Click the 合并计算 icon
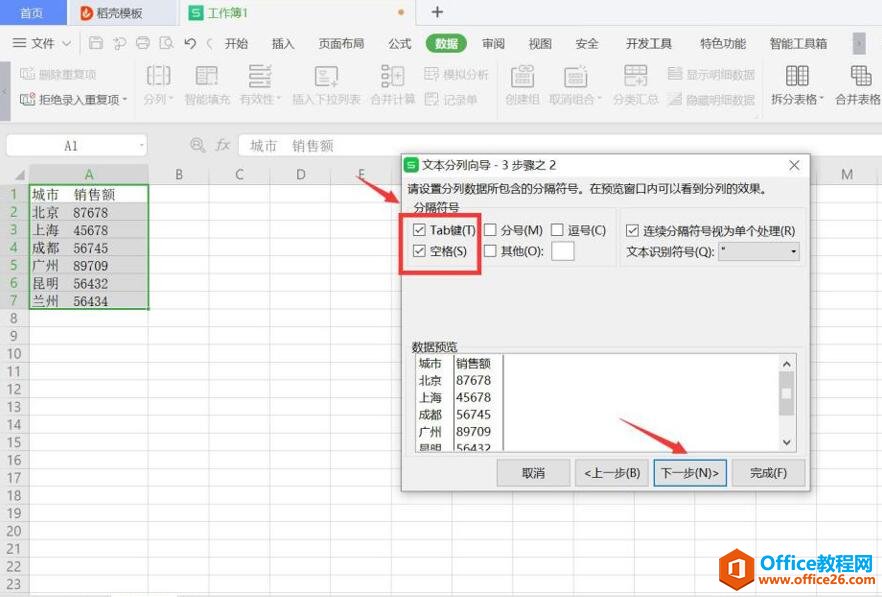This screenshot has width=882, height=597. [x=392, y=75]
